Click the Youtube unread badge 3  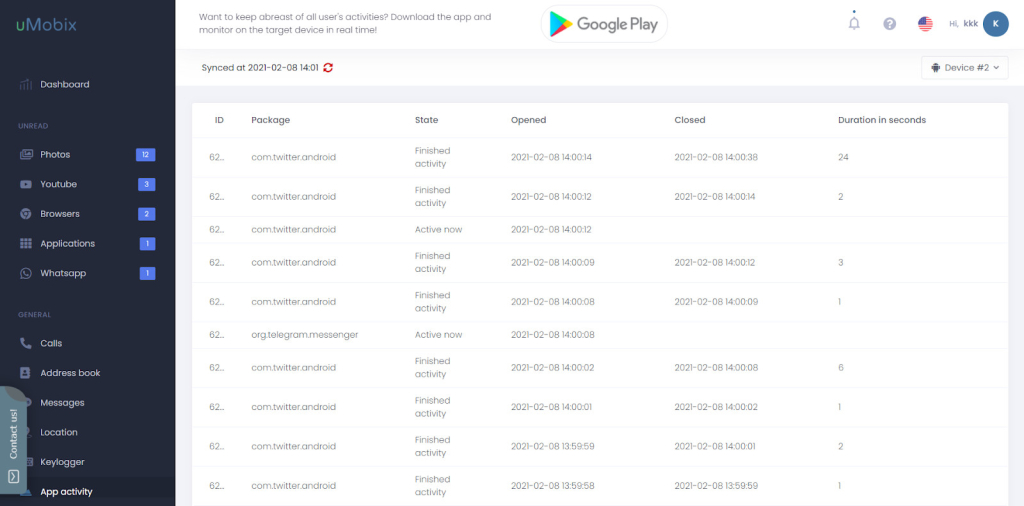point(146,184)
